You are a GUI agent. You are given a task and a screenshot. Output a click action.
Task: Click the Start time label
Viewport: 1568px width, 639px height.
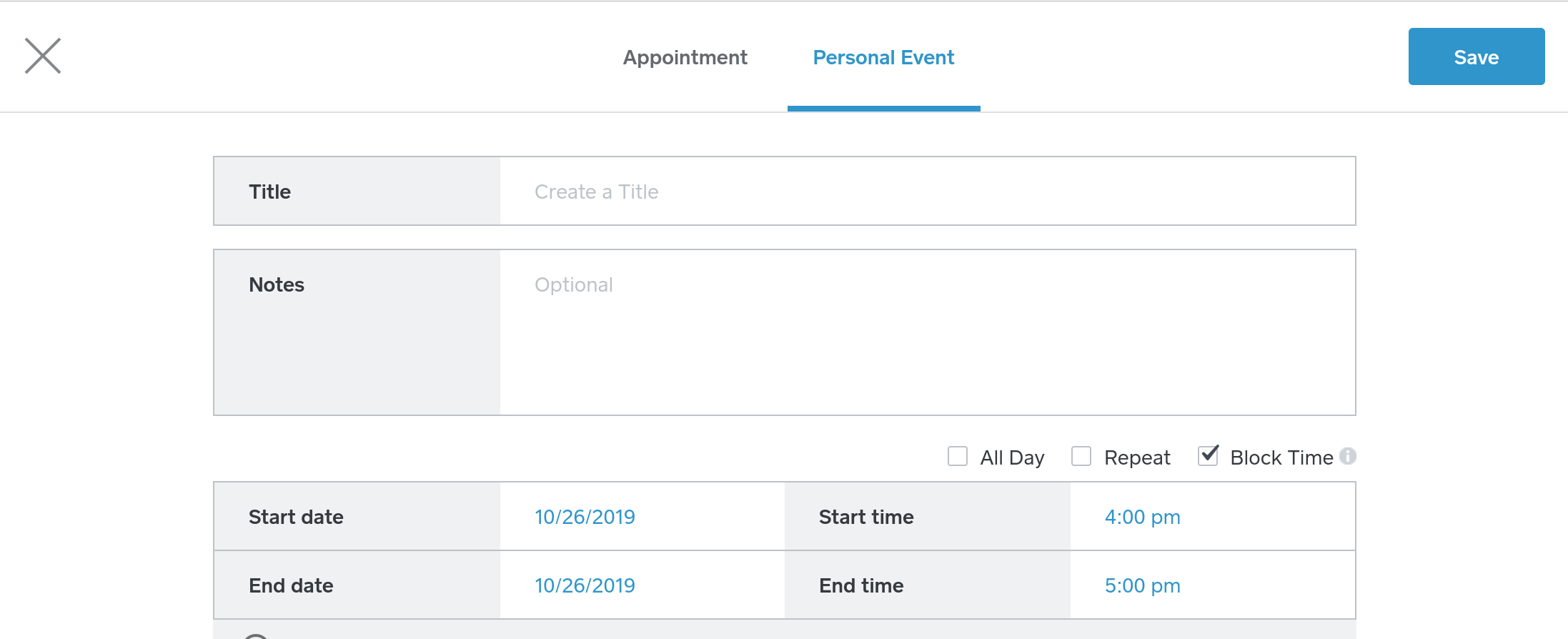(x=866, y=517)
